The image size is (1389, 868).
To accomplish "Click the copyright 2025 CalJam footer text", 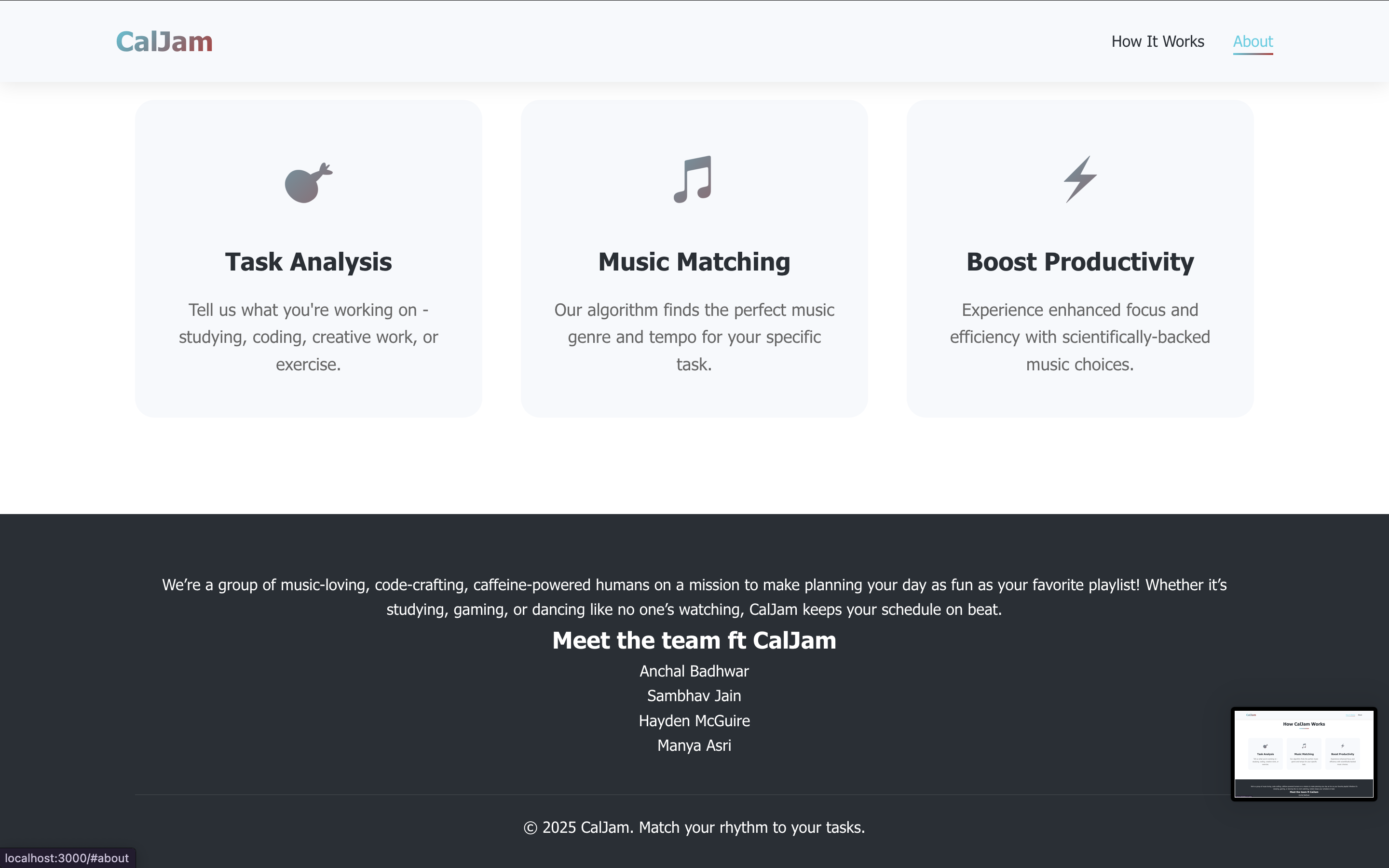I will pyautogui.click(x=694, y=827).
